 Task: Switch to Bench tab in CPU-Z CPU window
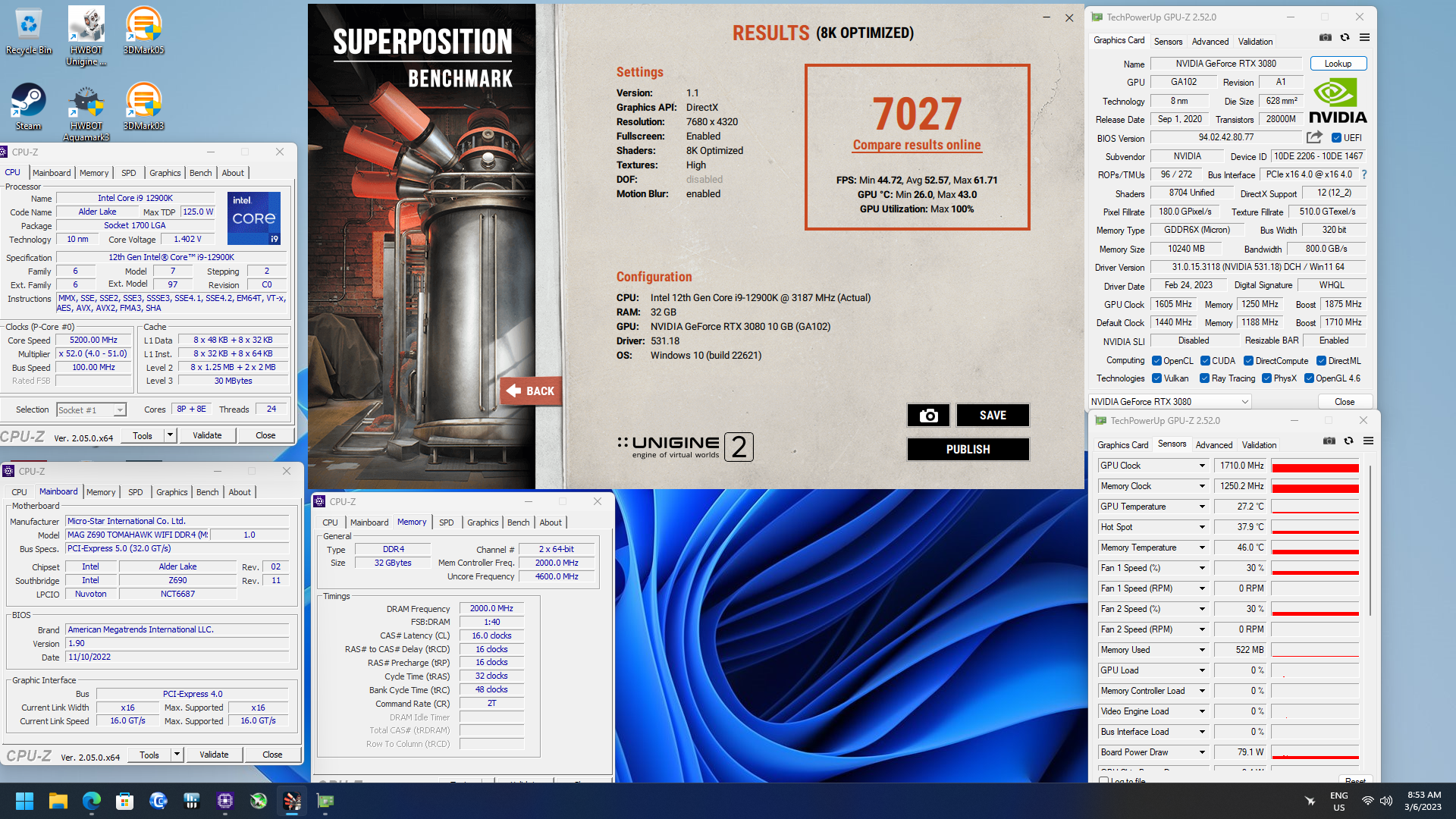[x=200, y=173]
